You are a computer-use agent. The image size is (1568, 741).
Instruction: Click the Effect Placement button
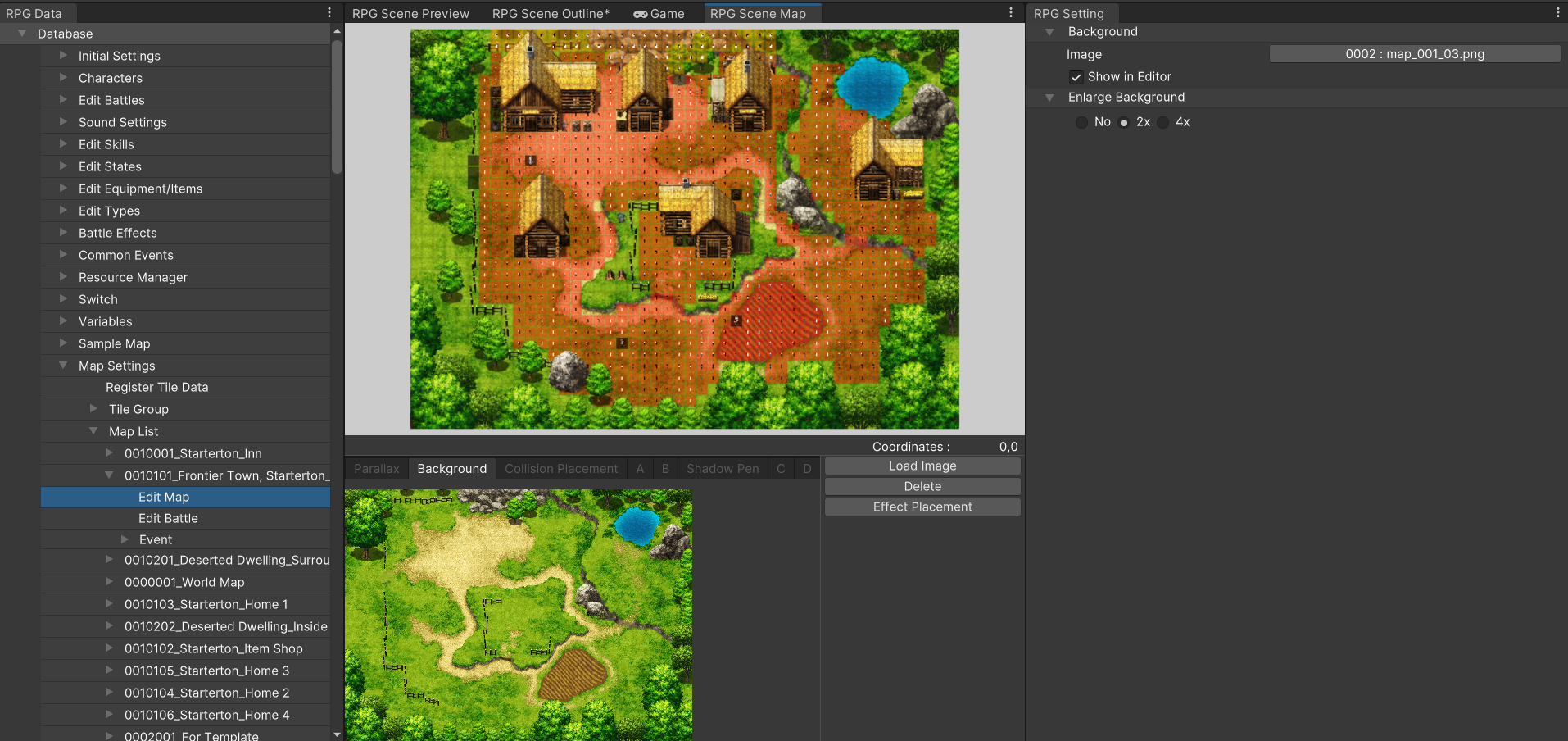922,507
